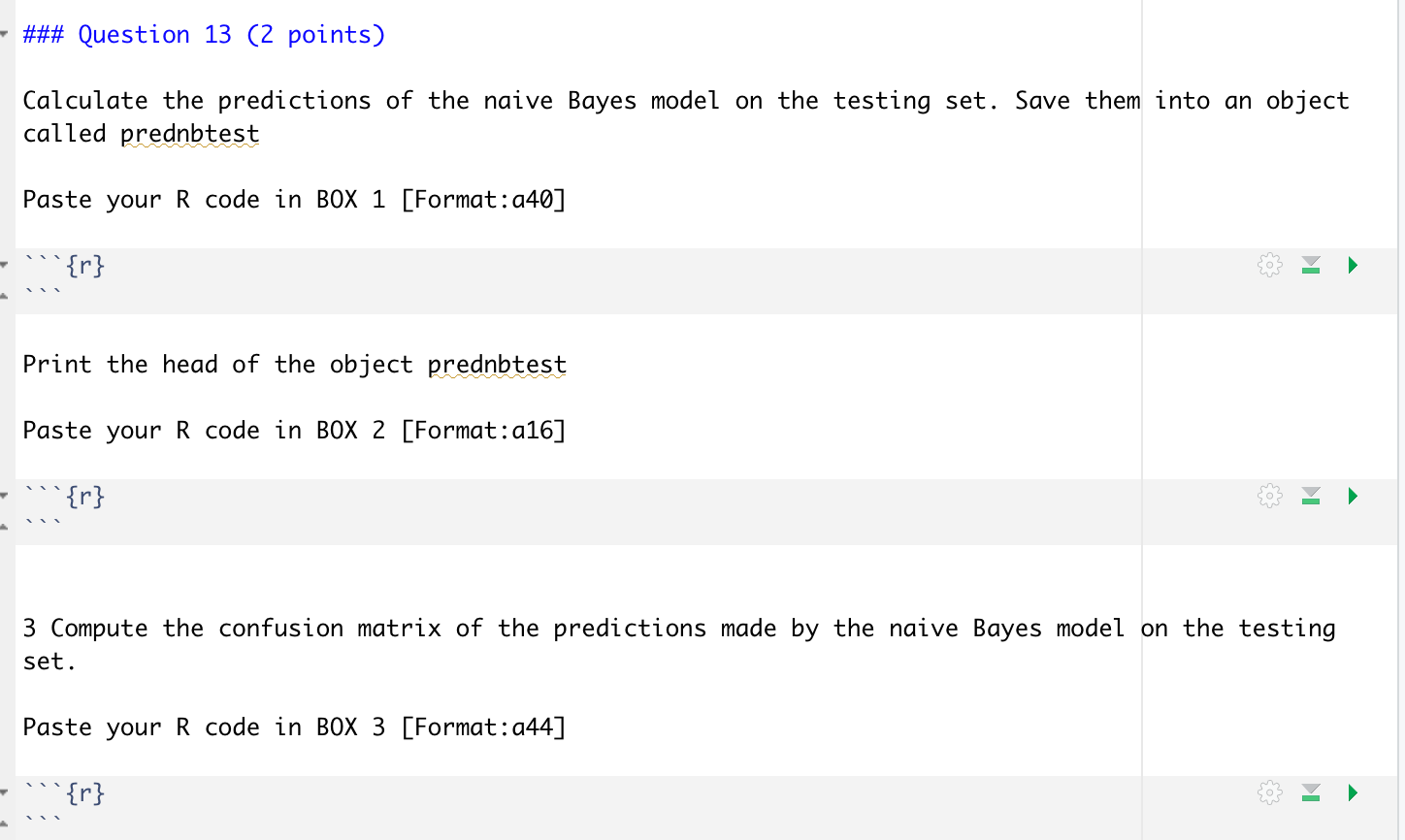Run all chunks above BOX 3

click(1310, 792)
